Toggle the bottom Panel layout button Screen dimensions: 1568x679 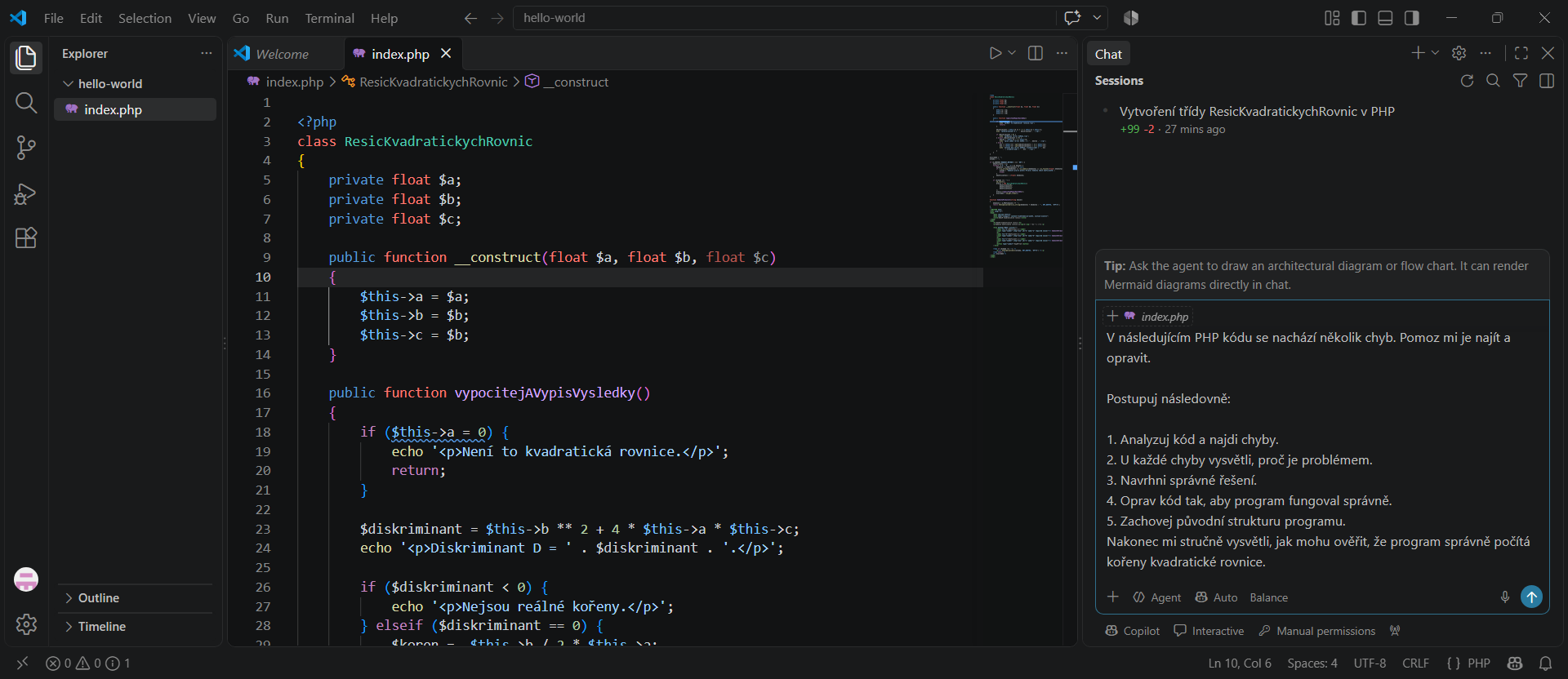coord(1385,18)
